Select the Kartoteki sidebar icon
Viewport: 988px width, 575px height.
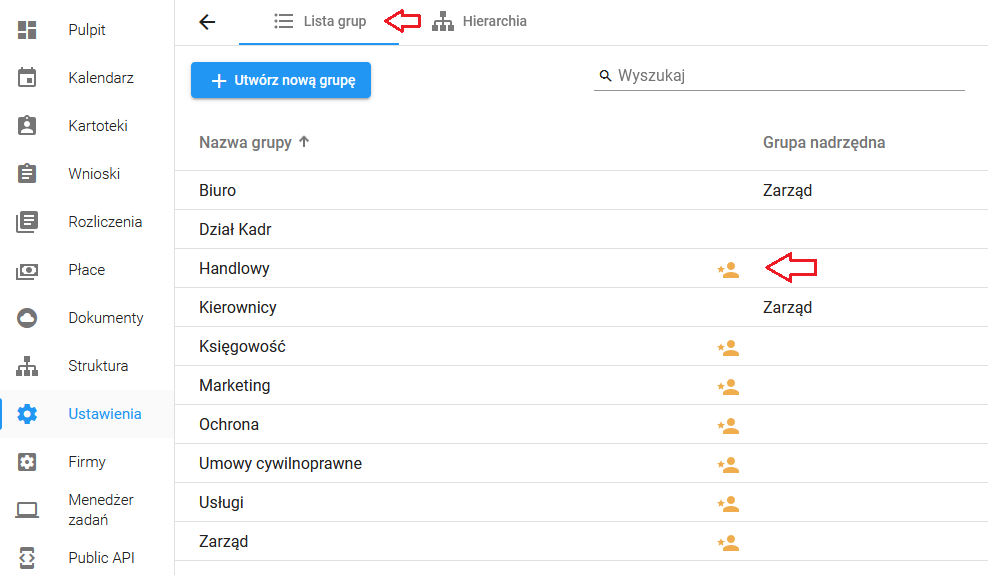tap(27, 125)
